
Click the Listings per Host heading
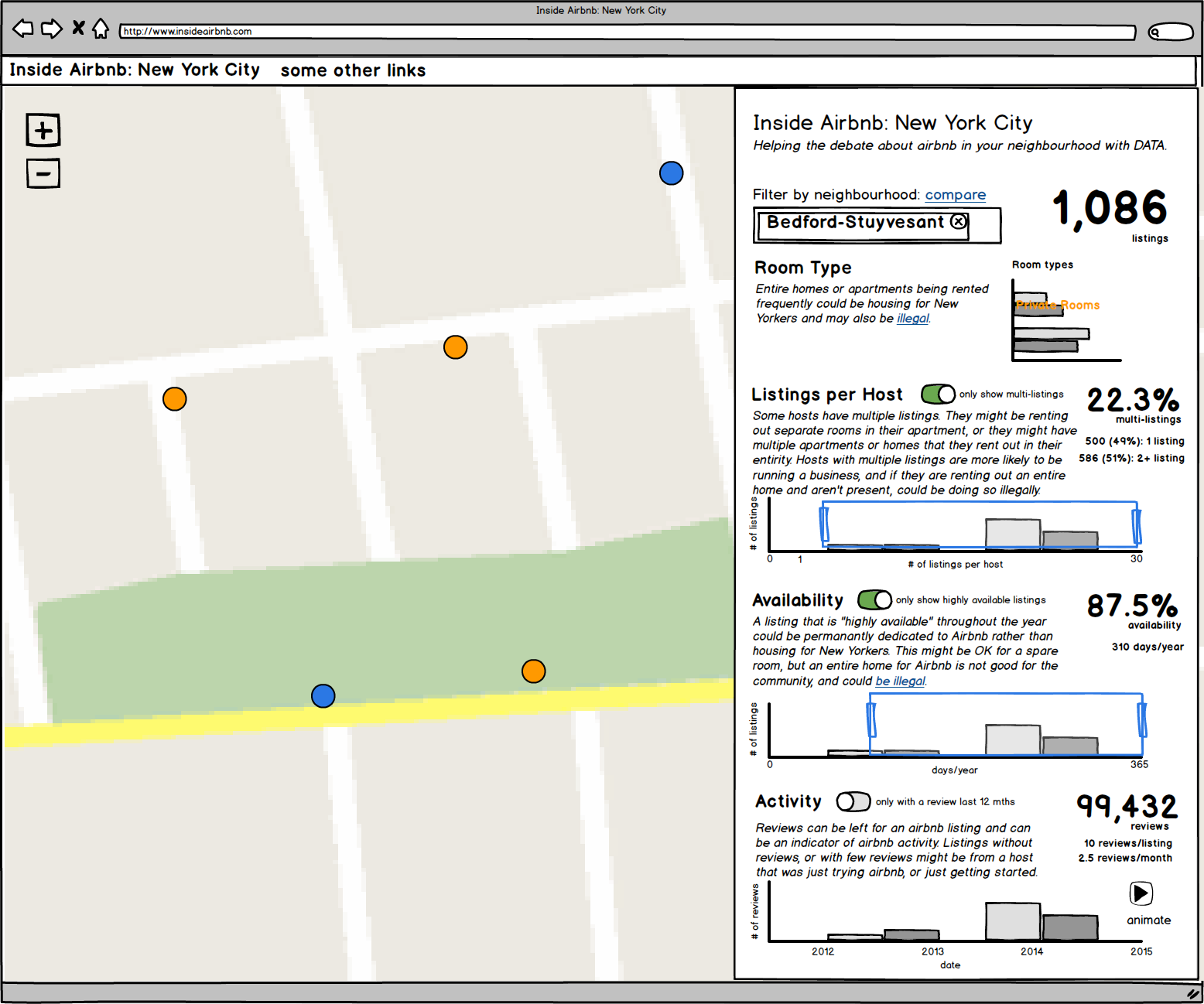pyautogui.click(x=827, y=394)
